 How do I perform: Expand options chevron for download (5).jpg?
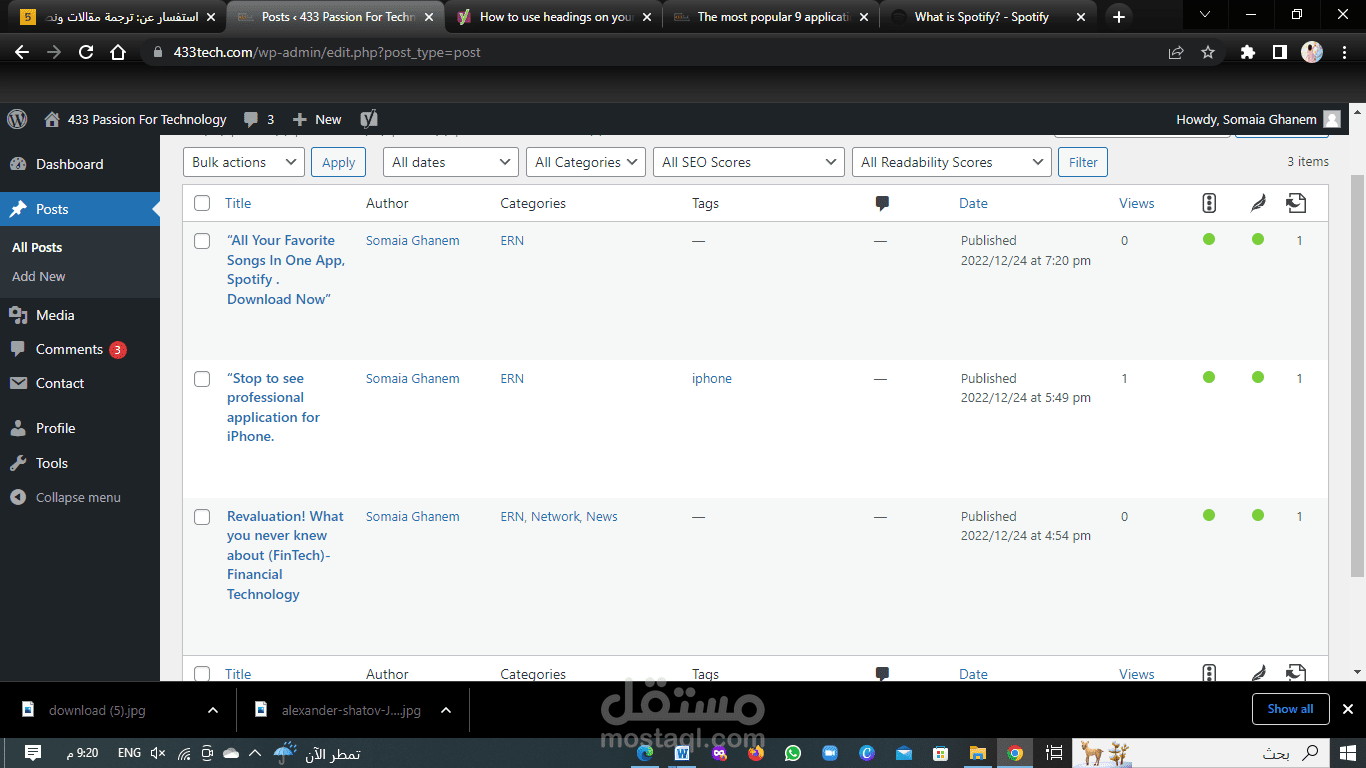213,710
